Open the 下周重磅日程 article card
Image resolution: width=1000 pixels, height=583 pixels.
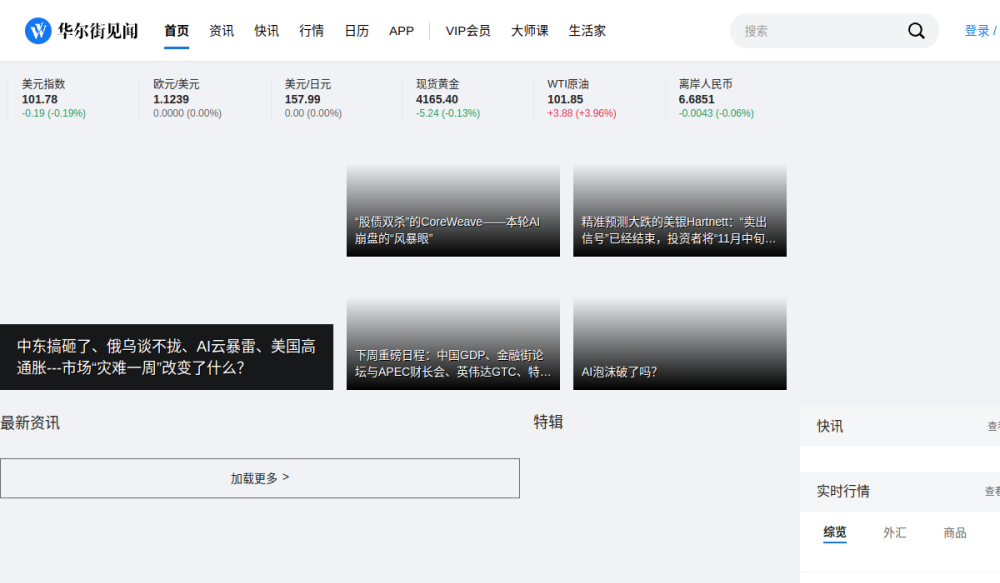[x=453, y=344]
